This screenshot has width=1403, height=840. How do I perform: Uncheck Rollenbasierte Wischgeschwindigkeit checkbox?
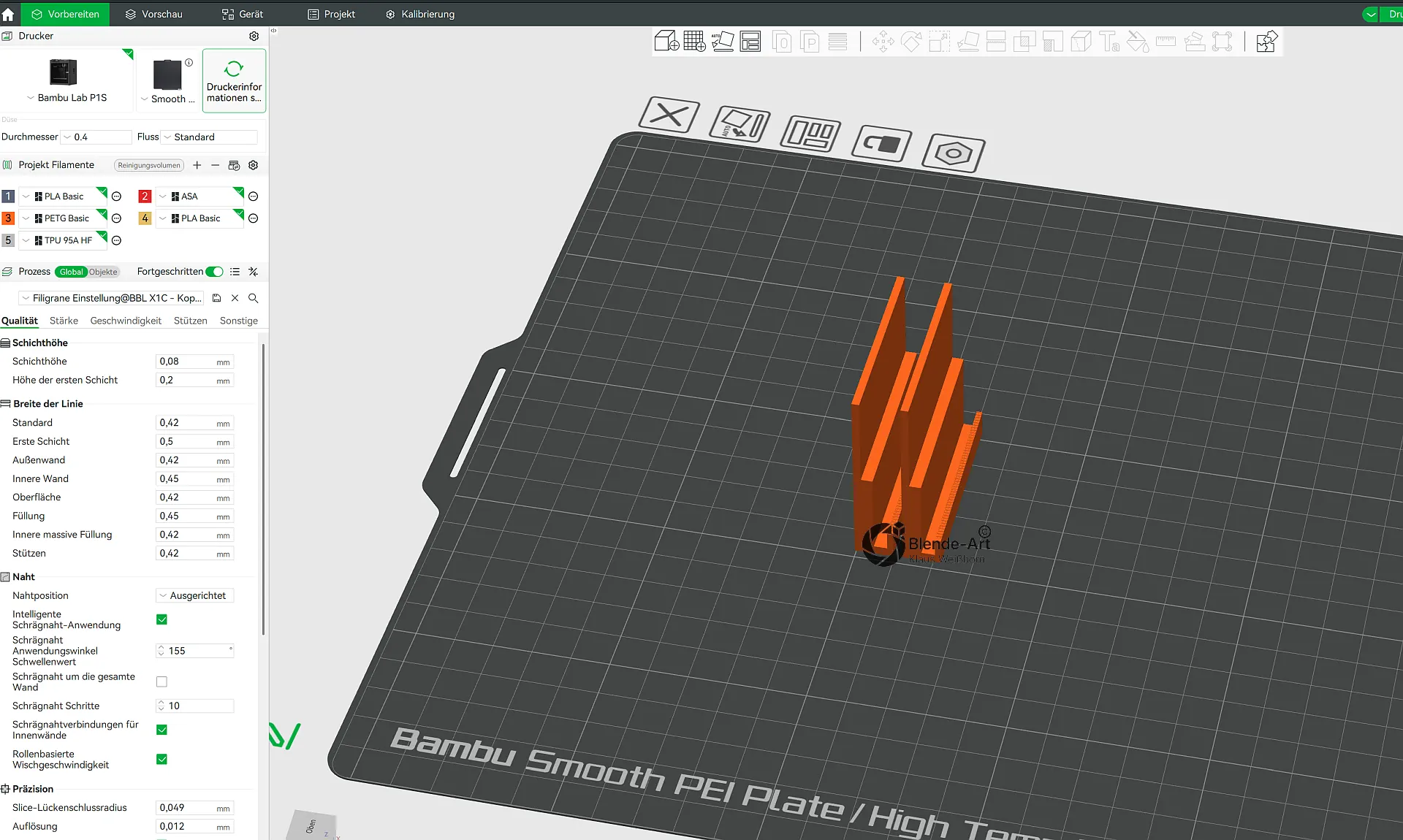[162, 759]
